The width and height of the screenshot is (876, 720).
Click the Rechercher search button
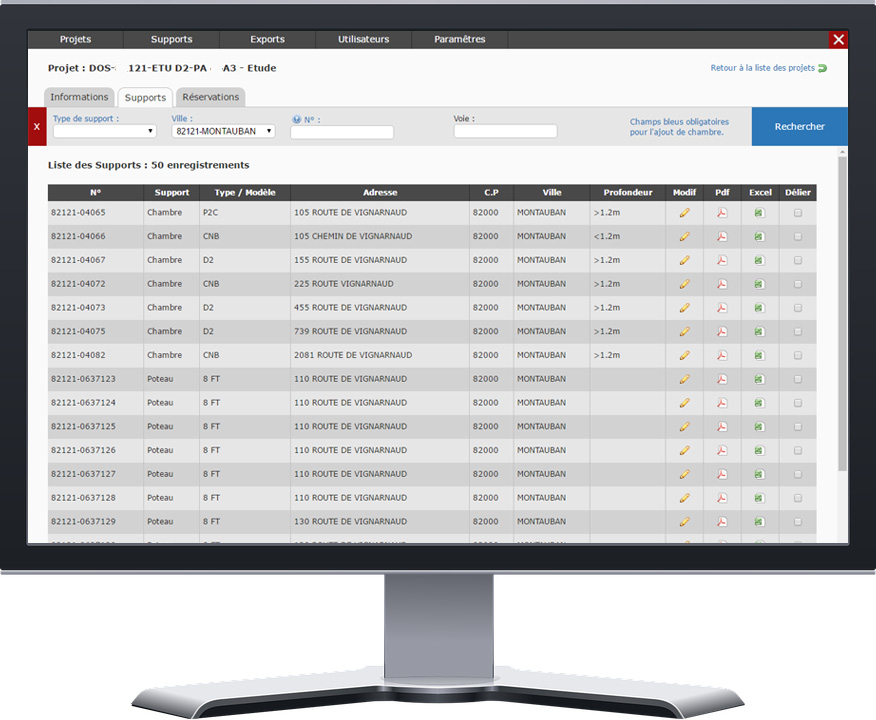799,127
